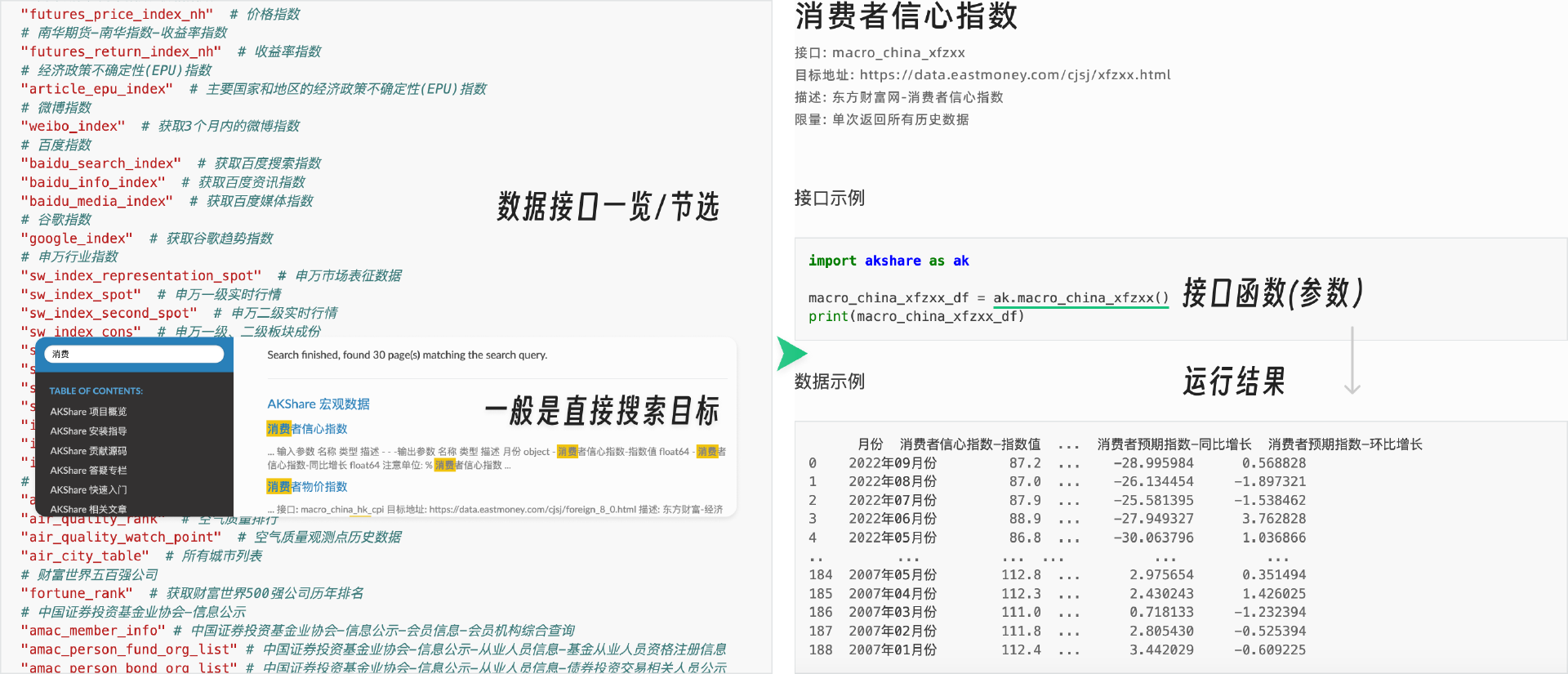Viewport: 1568px width, 674px height.
Task: Click the value 3.762828 in output
Action: click(1274, 519)
